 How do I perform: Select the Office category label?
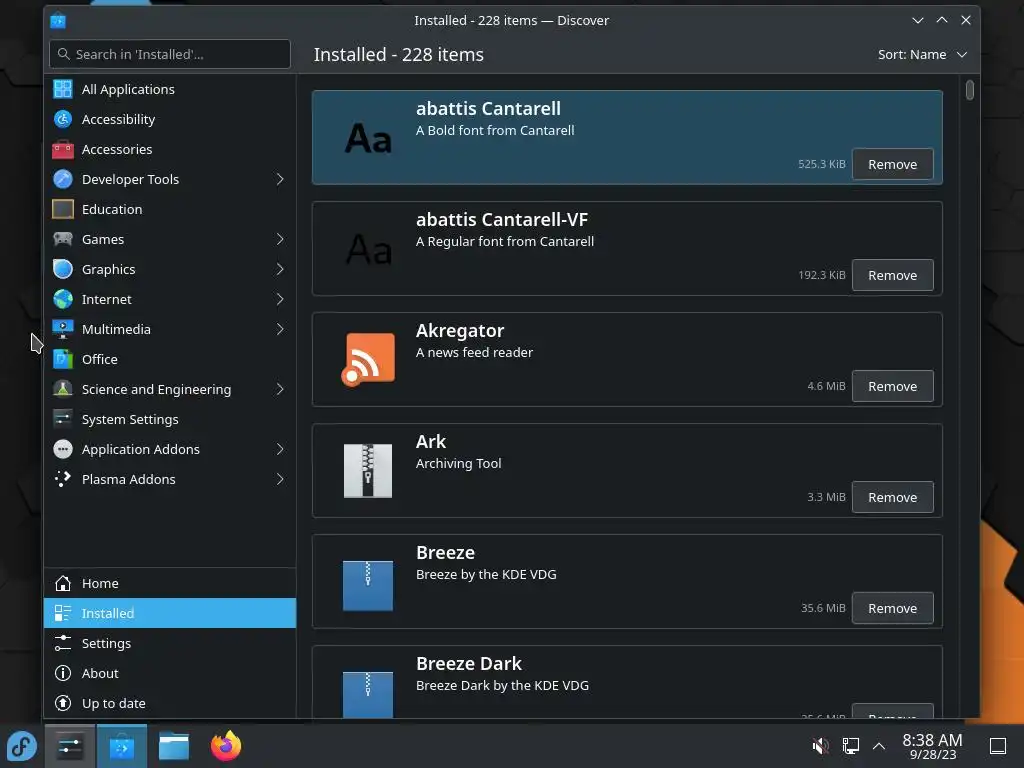pos(99,359)
